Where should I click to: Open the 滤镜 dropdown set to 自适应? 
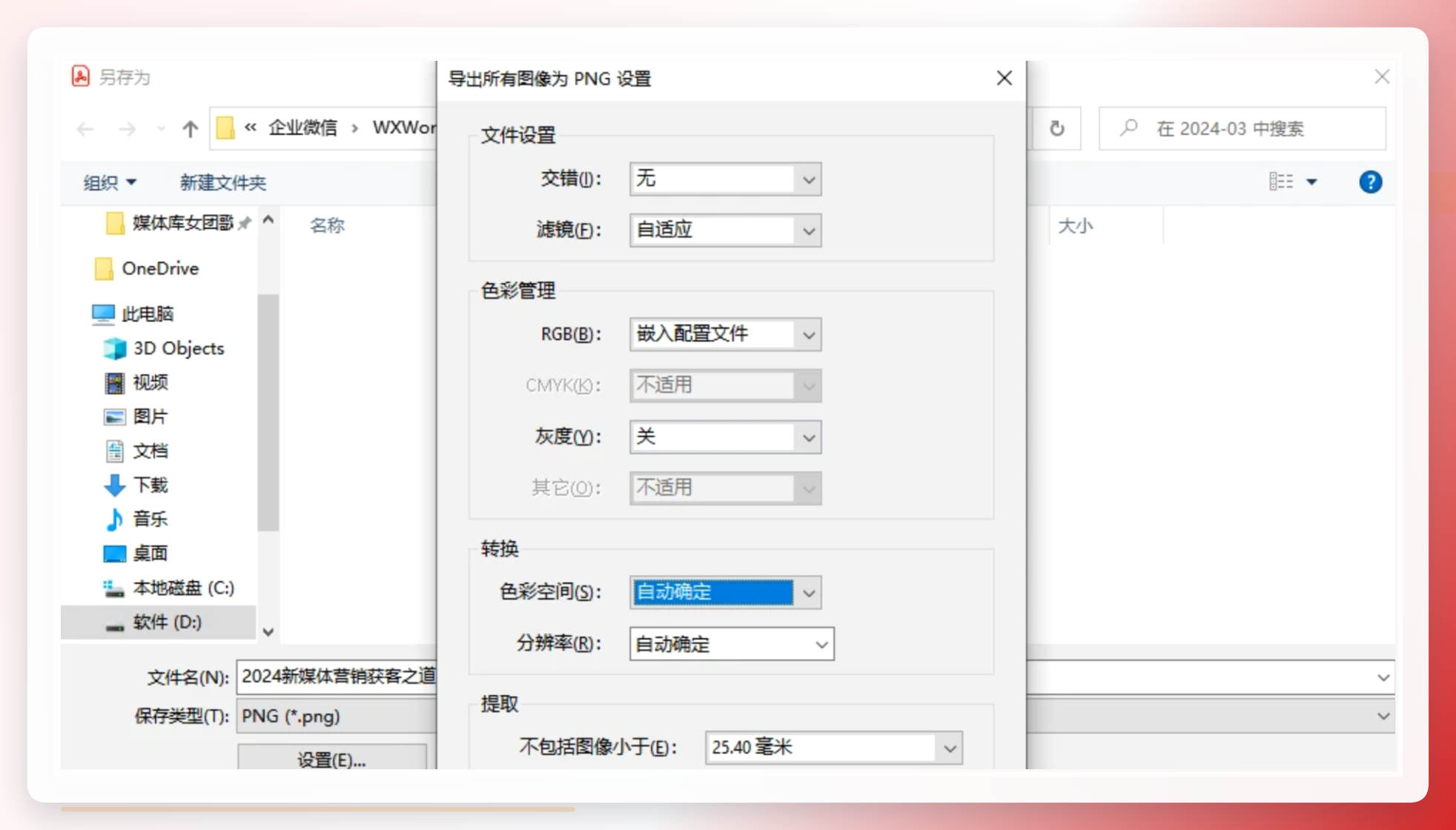(725, 230)
